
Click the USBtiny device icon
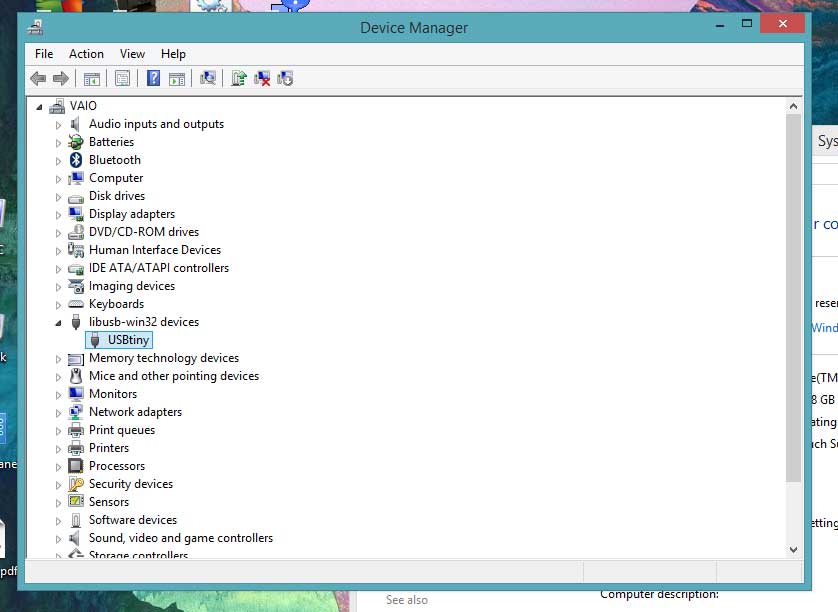[x=95, y=340]
